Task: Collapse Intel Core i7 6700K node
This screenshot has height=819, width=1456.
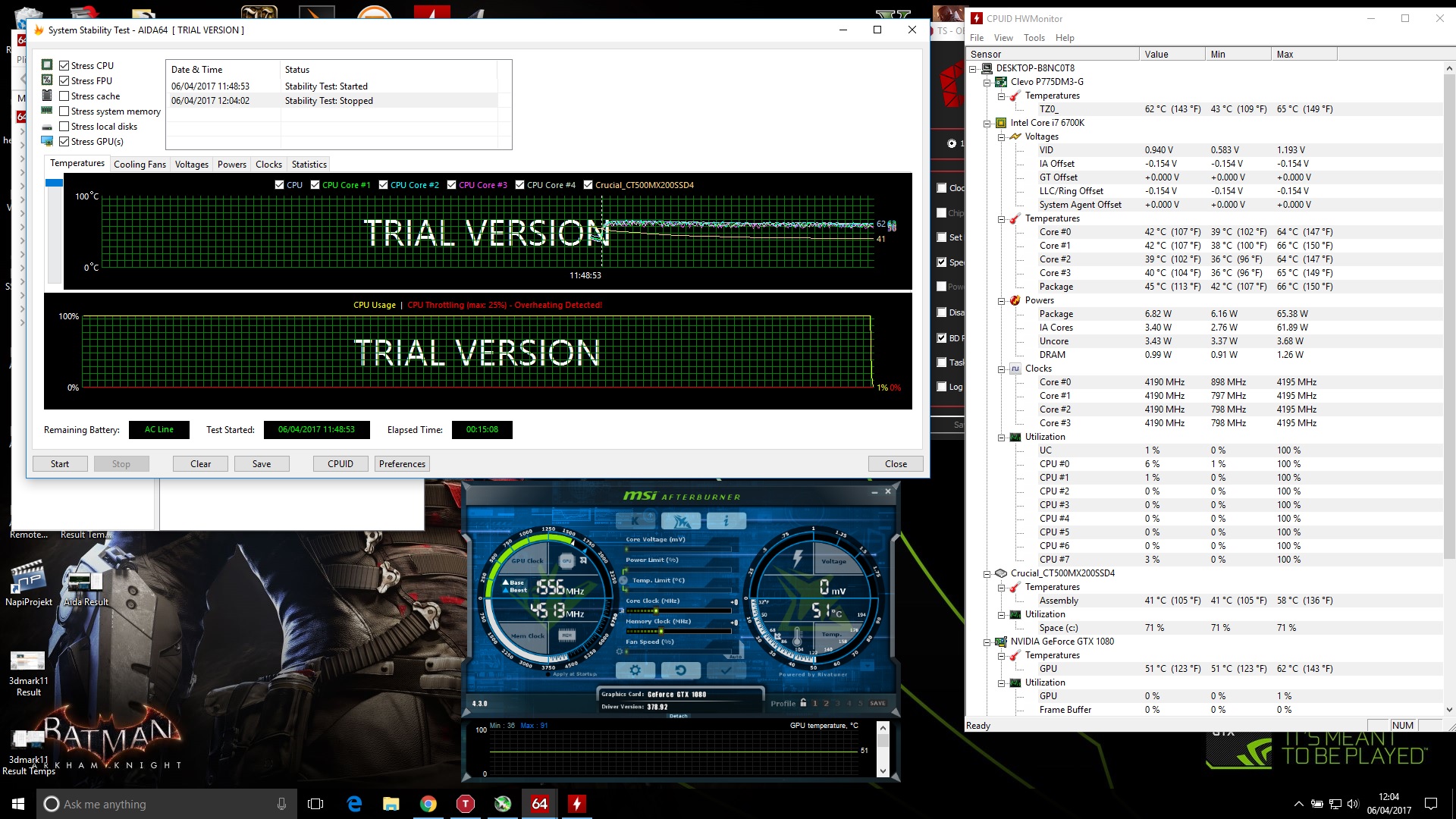Action: click(987, 123)
